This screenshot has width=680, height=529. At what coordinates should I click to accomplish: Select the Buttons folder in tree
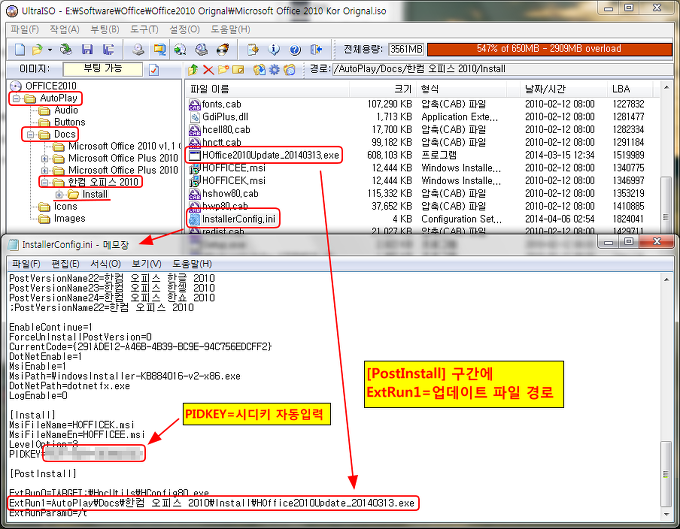click(x=69, y=122)
